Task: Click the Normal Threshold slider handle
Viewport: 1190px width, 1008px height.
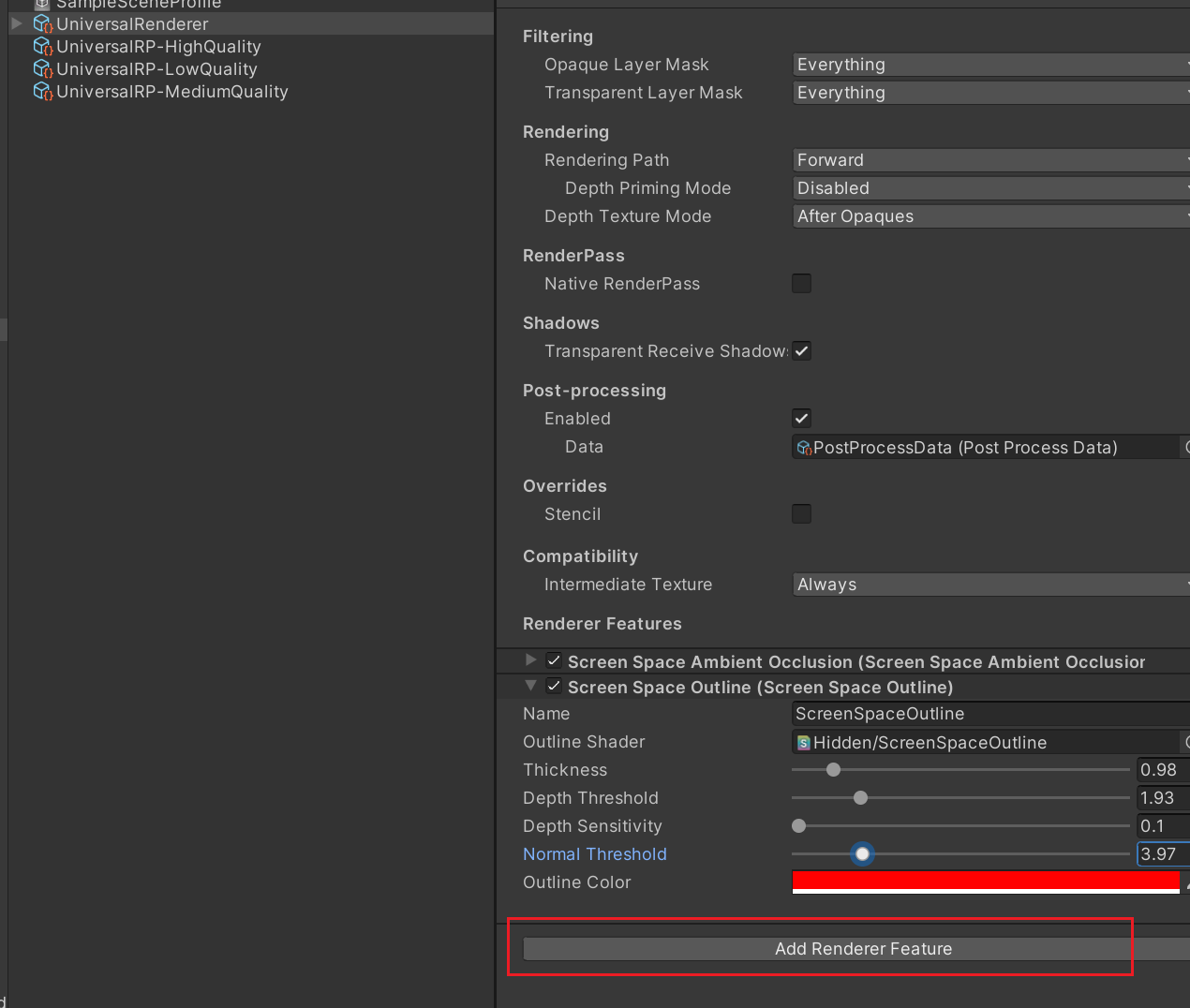Action: (862, 854)
